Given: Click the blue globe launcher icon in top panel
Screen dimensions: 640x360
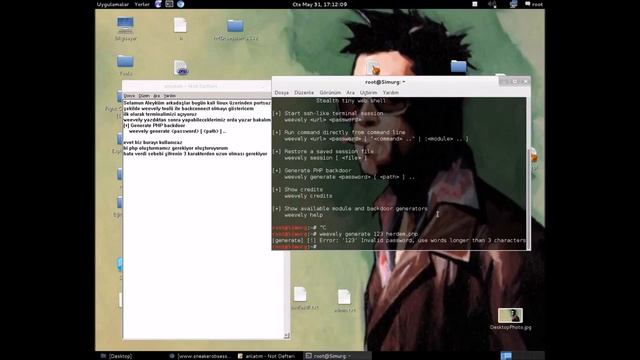Looking at the screenshot, I should pyautogui.click(x=180, y=4).
